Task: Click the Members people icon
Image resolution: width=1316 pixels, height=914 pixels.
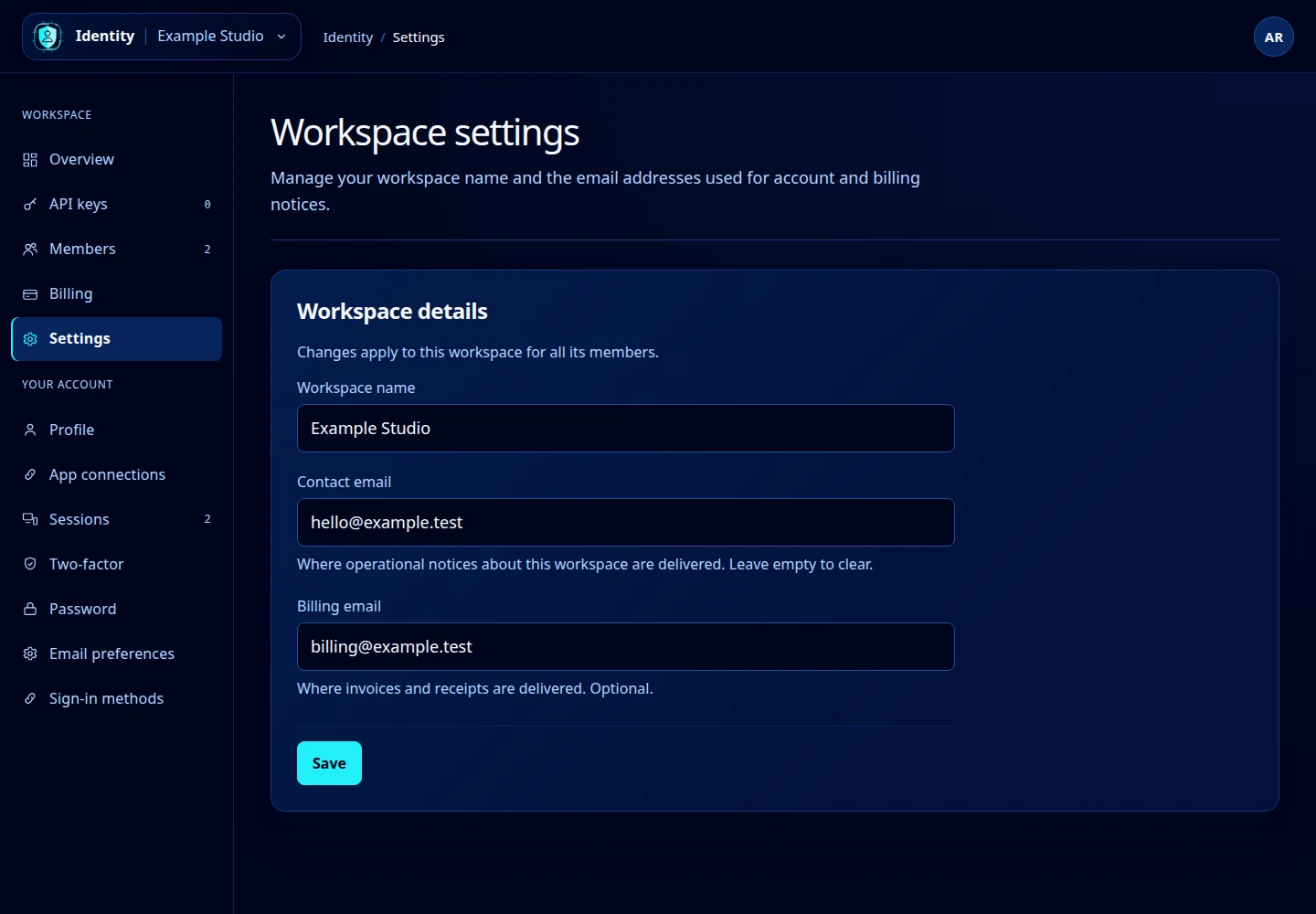Action: pyautogui.click(x=30, y=250)
